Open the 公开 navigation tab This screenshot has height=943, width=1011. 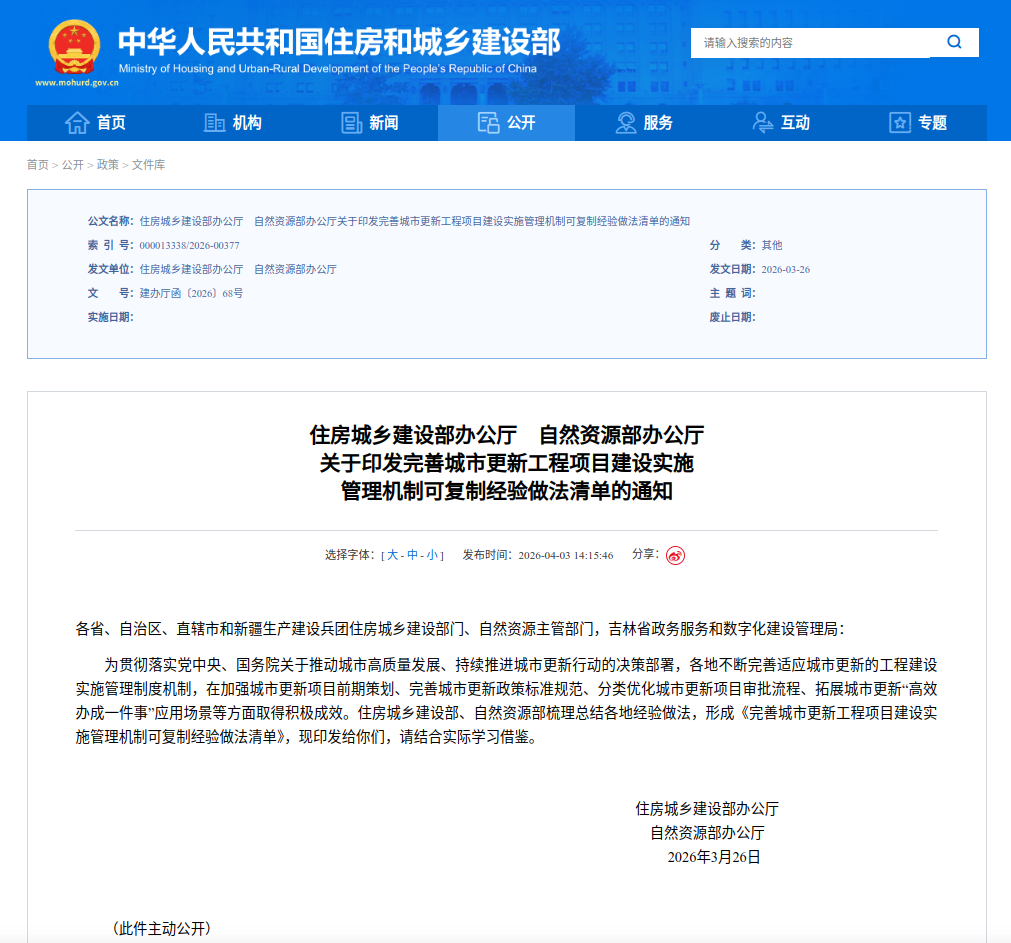(x=506, y=123)
